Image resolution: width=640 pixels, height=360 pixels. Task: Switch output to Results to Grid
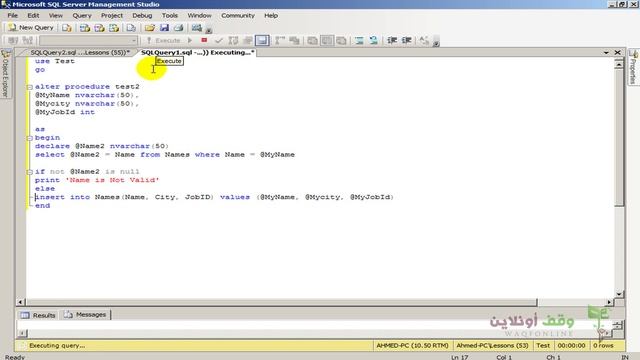327,40
